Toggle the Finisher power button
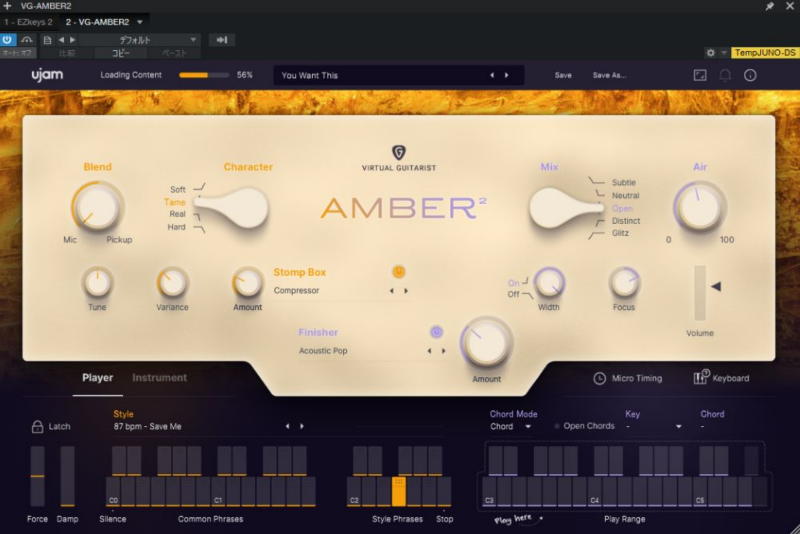 436,332
